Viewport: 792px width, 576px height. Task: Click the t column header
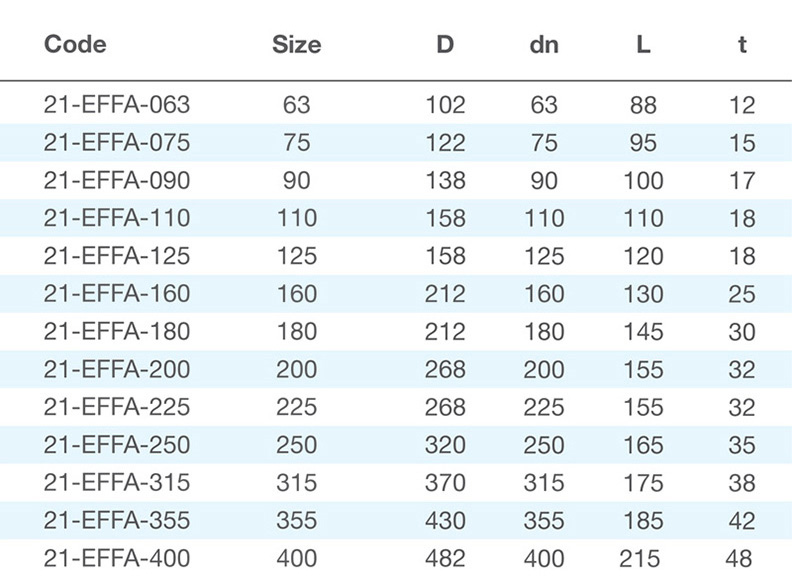742,45
